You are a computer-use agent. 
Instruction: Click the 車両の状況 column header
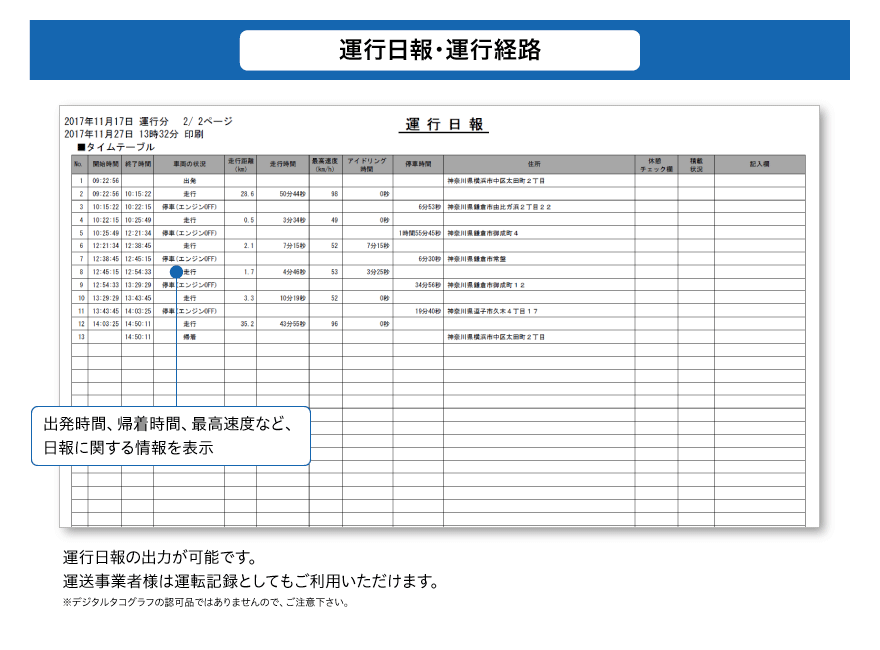(189, 164)
